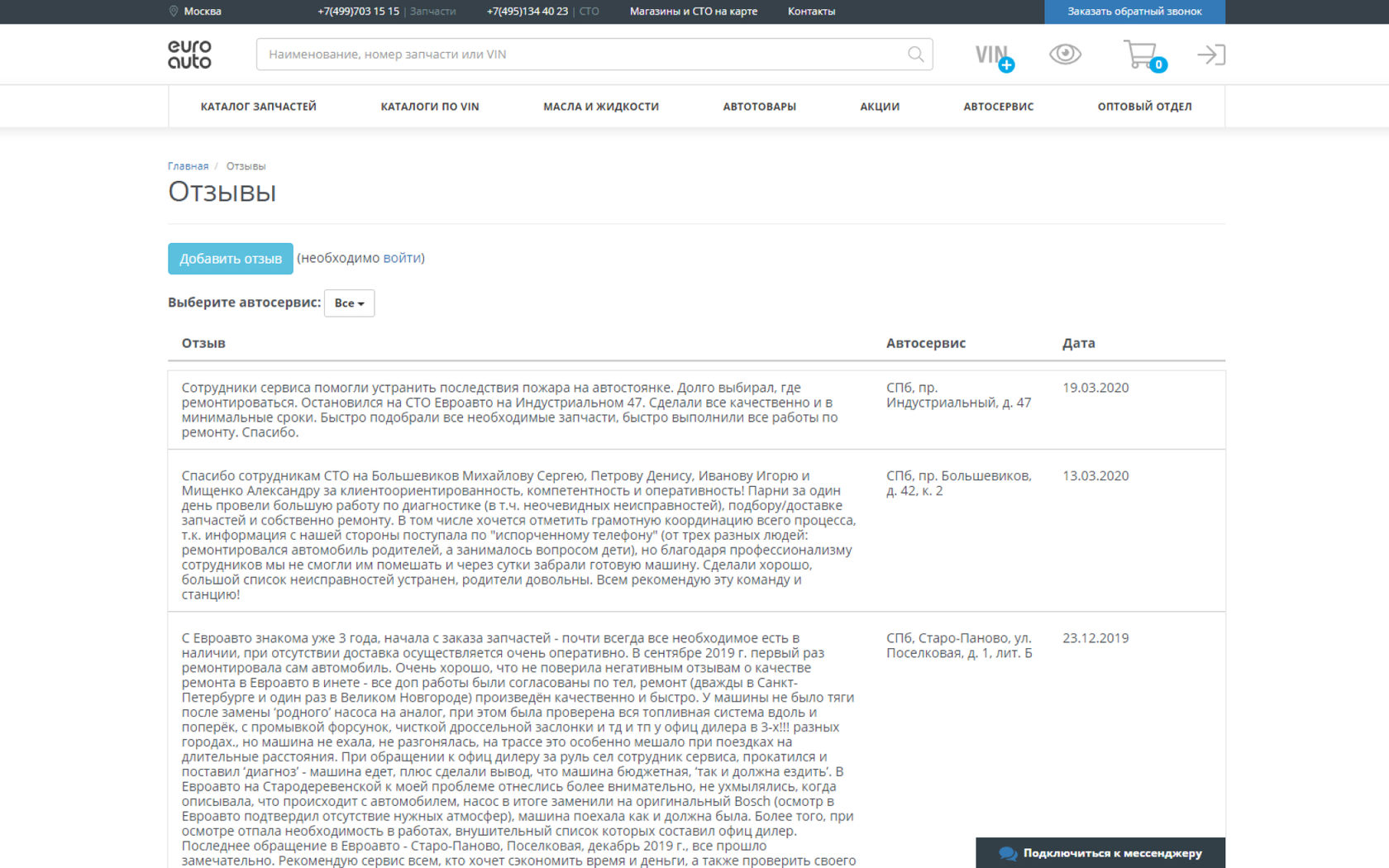Click the date 23.12.2019
The height and width of the screenshot is (868, 1389).
(1095, 638)
